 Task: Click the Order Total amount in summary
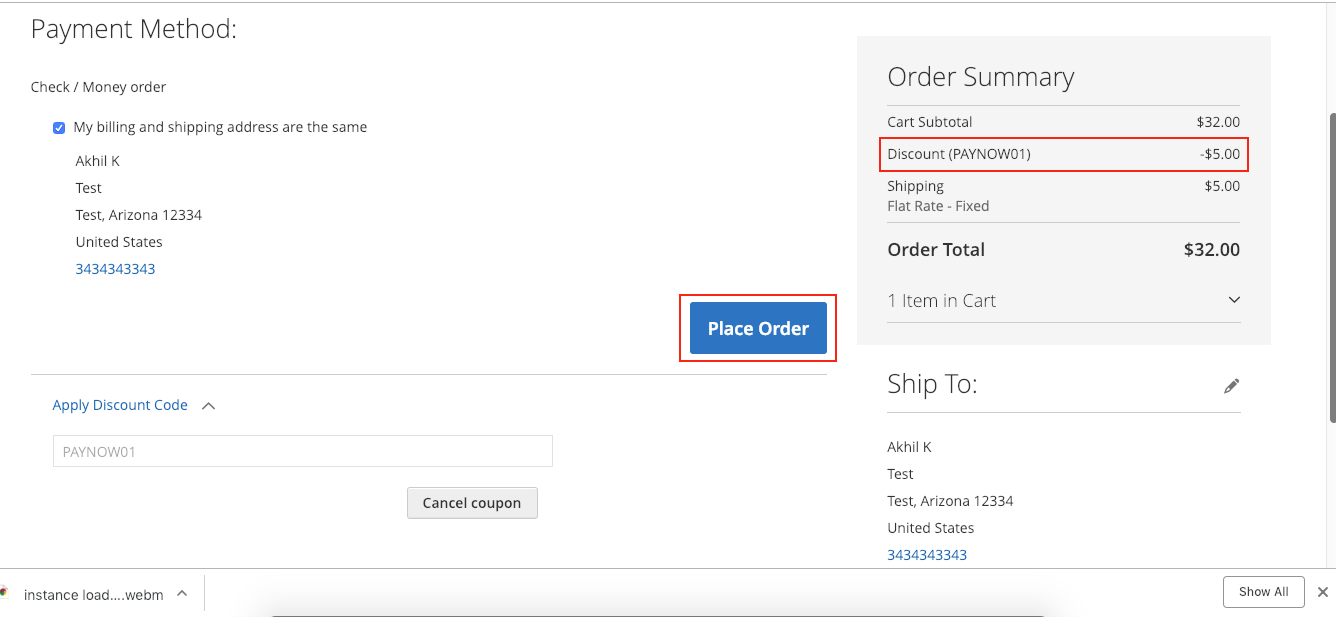pos(1212,250)
